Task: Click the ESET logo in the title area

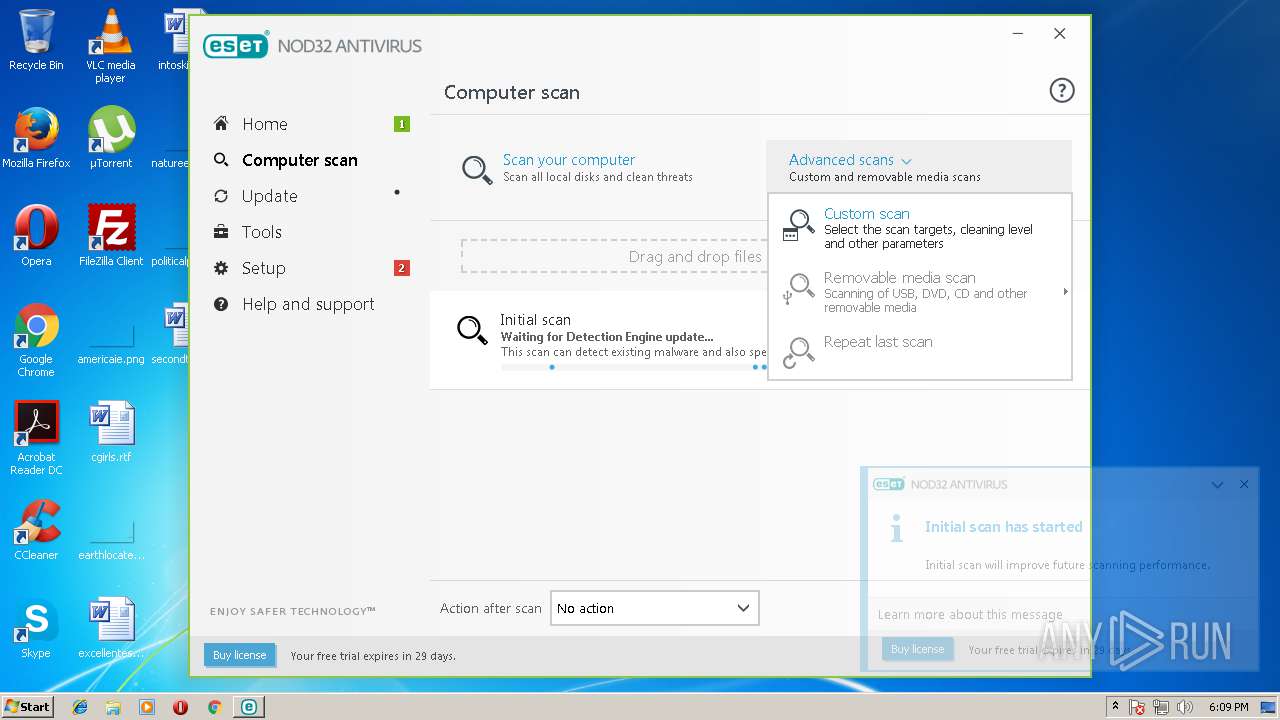Action: click(236, 46)
